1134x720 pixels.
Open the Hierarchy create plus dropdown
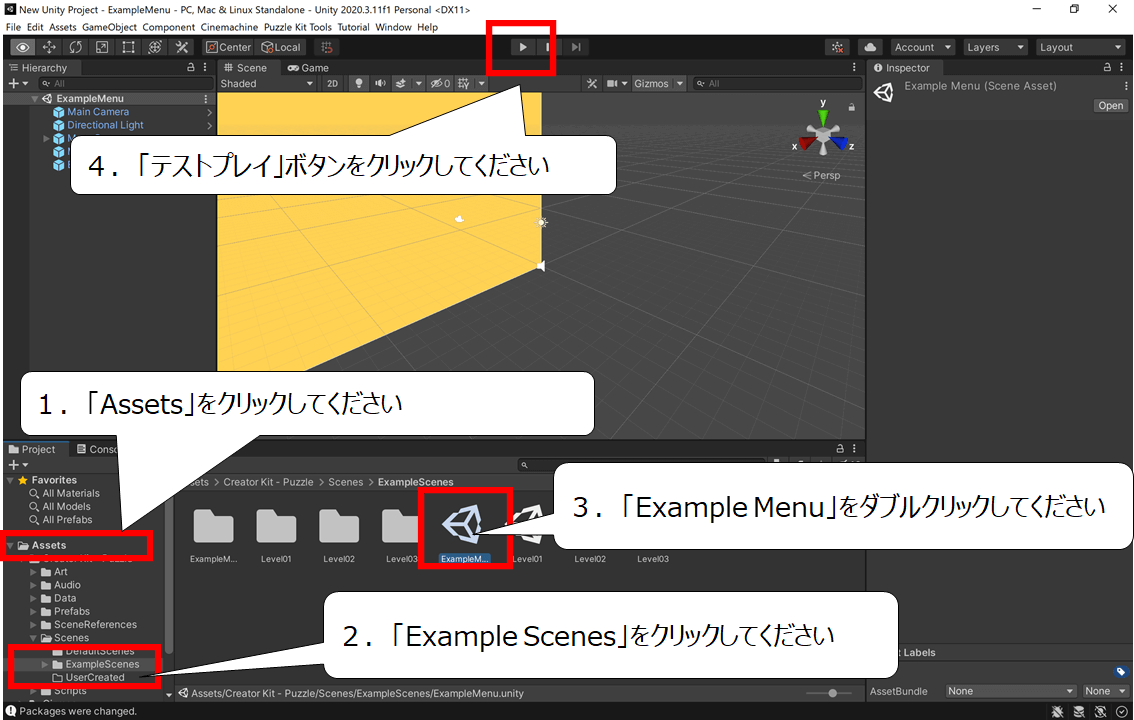[17, 83]
